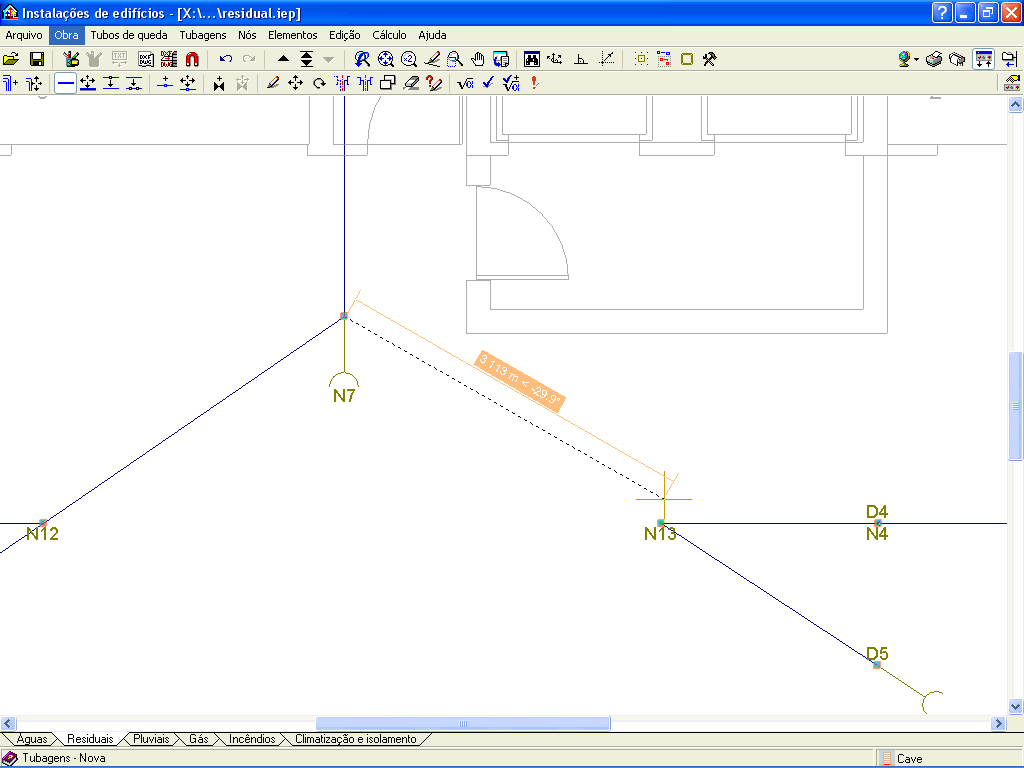1024x768 pixels.
Task: Click the Cave floor indicator in status bar
Action: (909, 759)
